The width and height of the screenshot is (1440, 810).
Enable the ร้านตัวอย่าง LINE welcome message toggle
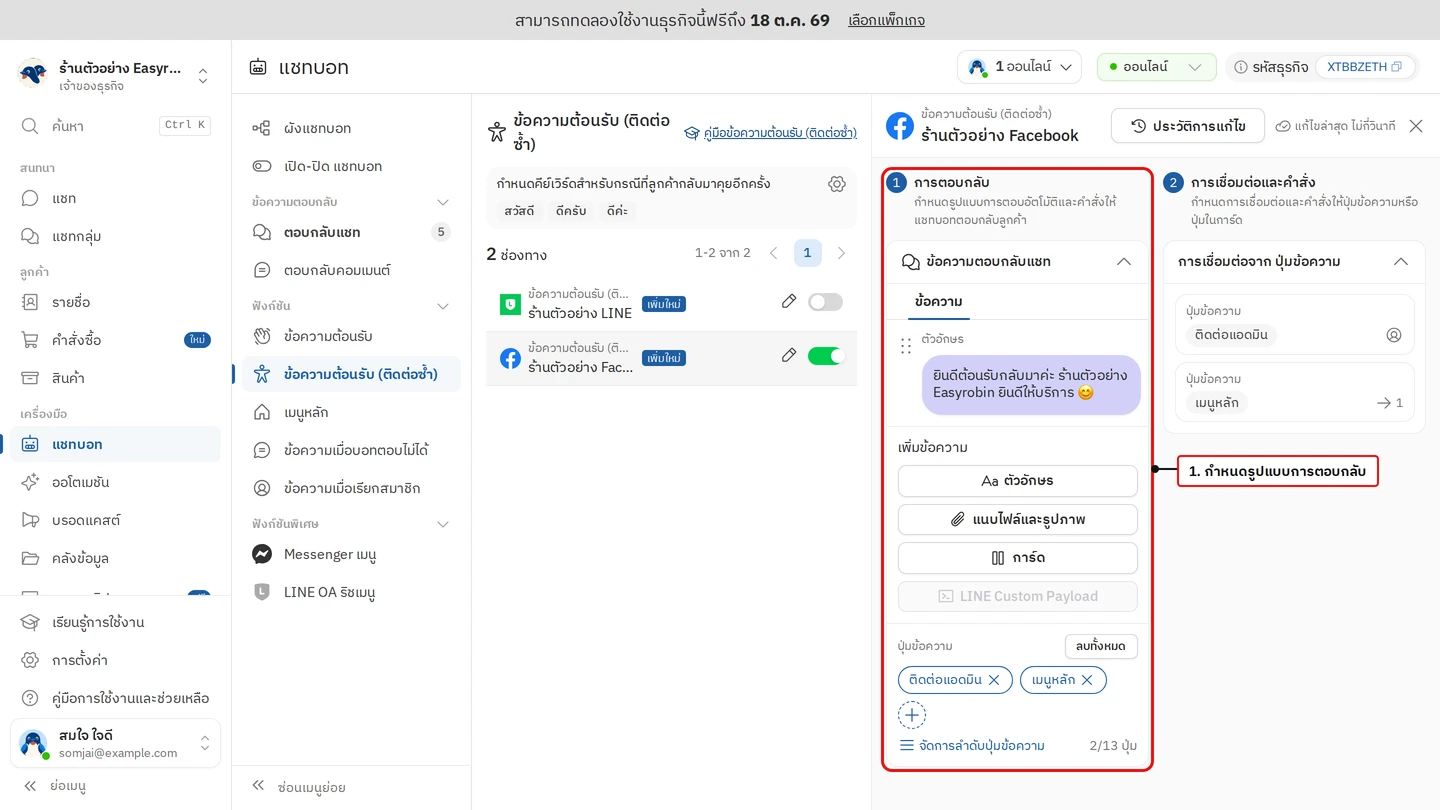825,302
